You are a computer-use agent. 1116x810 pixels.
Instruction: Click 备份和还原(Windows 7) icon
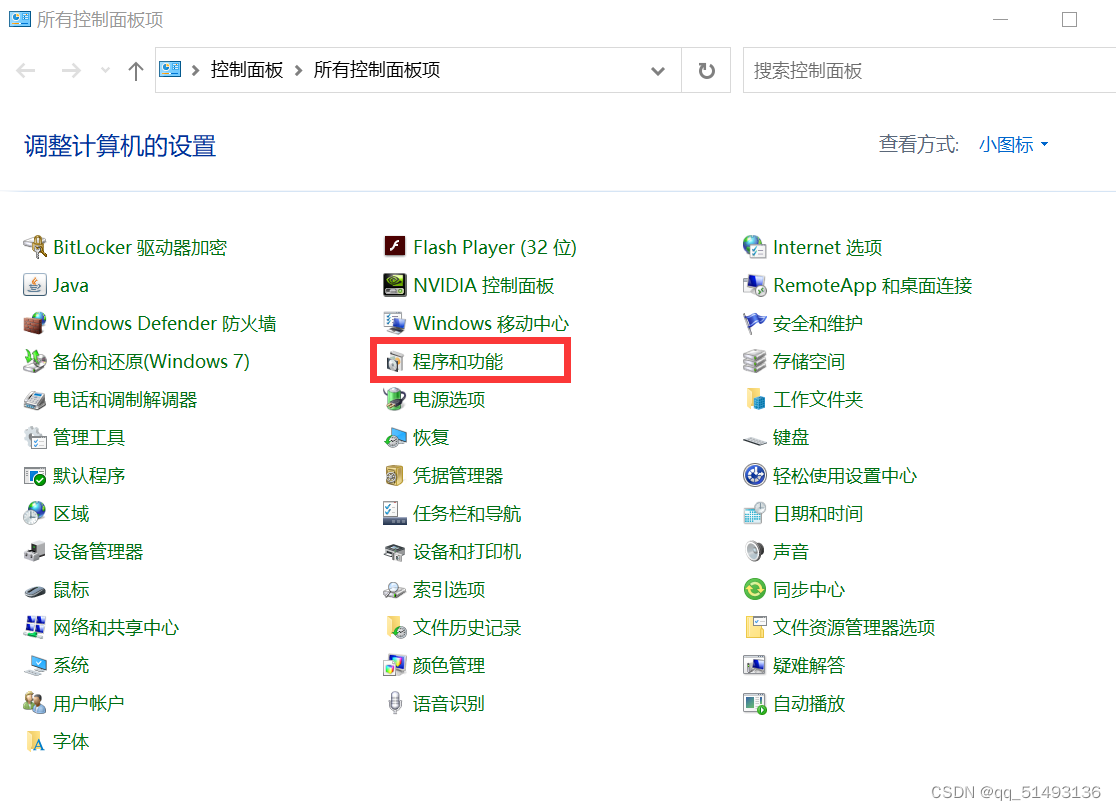(35, 361)
